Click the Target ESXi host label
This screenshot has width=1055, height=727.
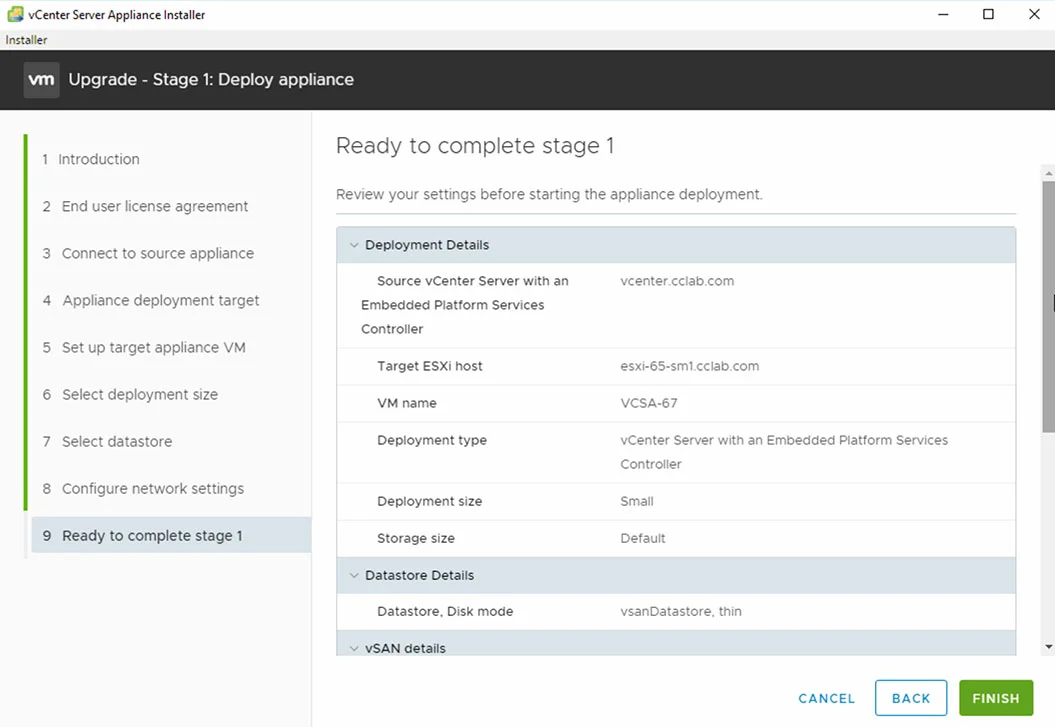(x=429, y=367)
